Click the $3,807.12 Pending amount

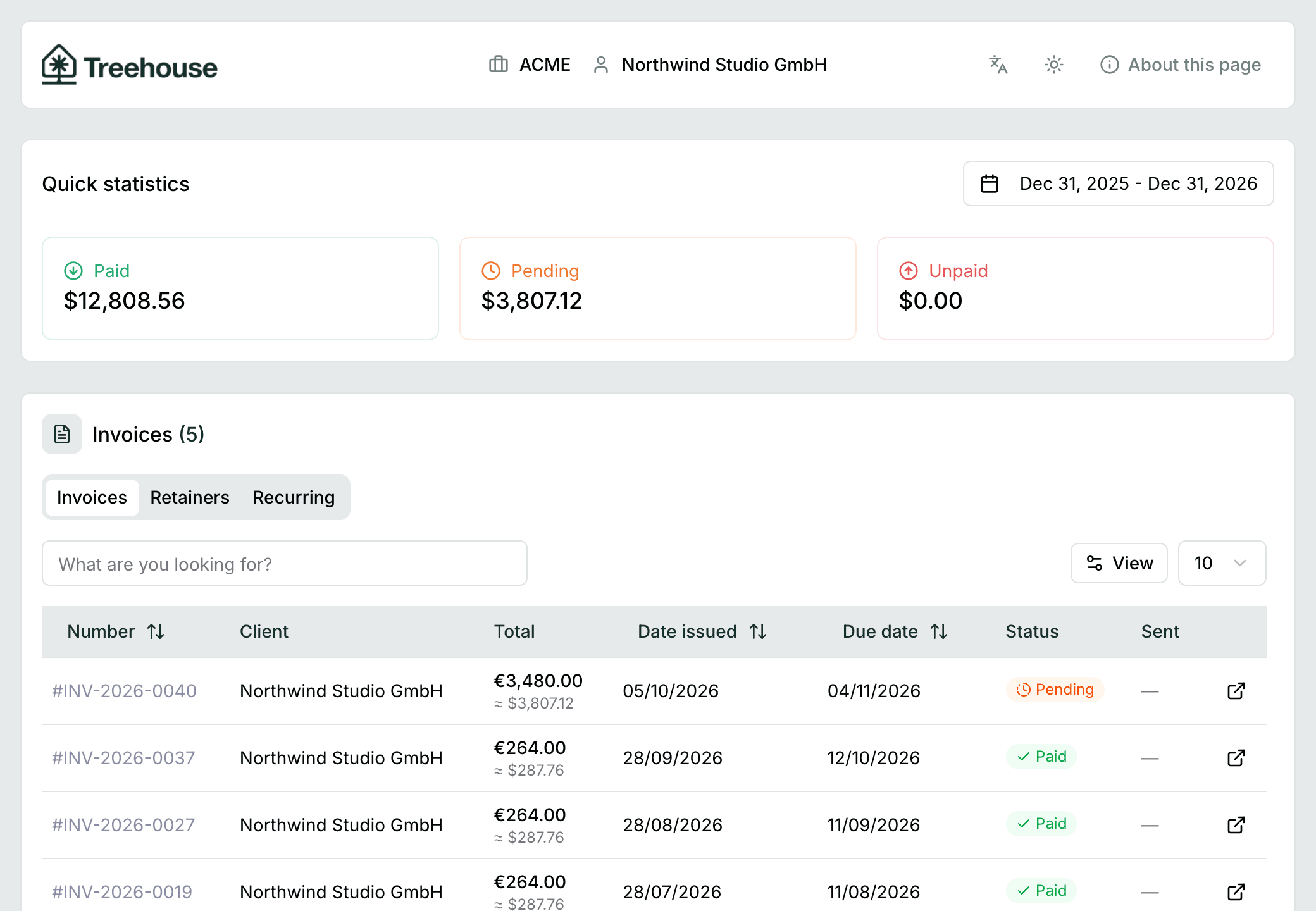pos(531,301)
